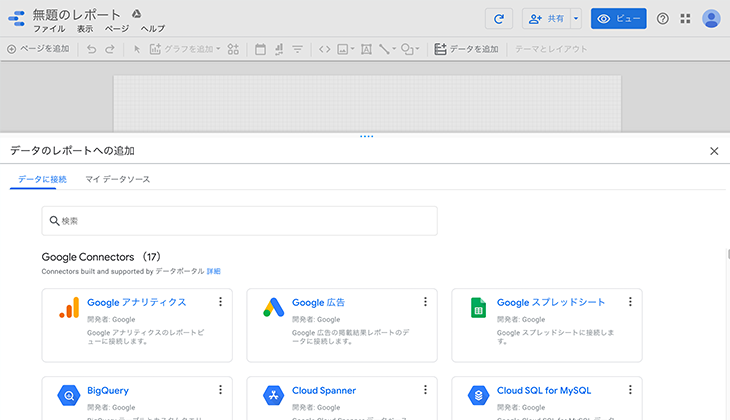Switch to view mode with ビュー button
The image size is (730, 420).
click(x=619, y=19)
